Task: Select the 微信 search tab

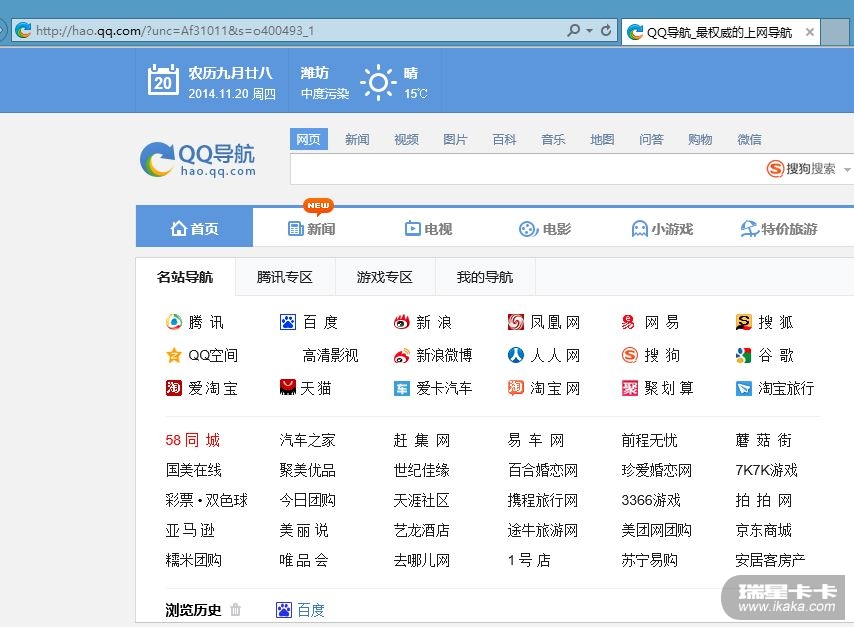Action: click(x=749, y=139)
